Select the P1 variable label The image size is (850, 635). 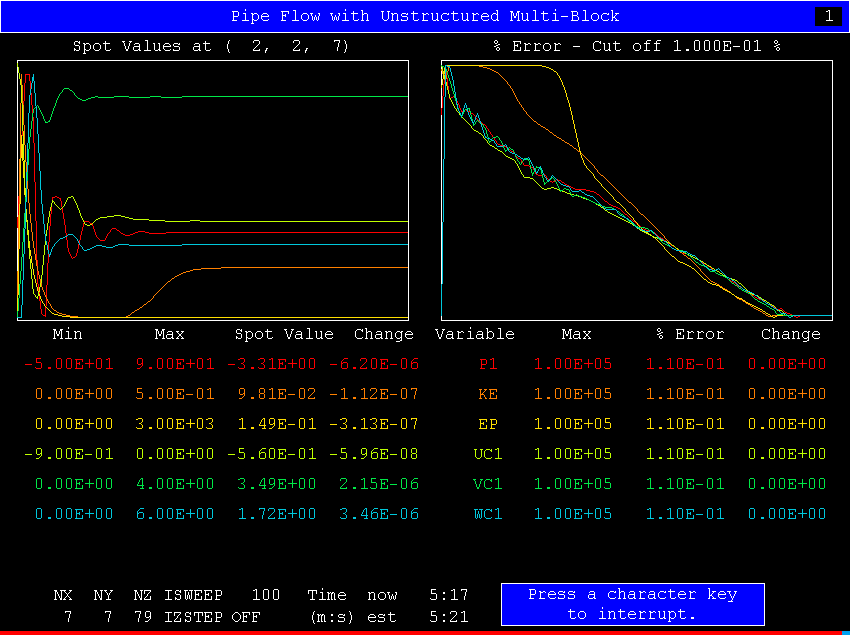point(488,364)
